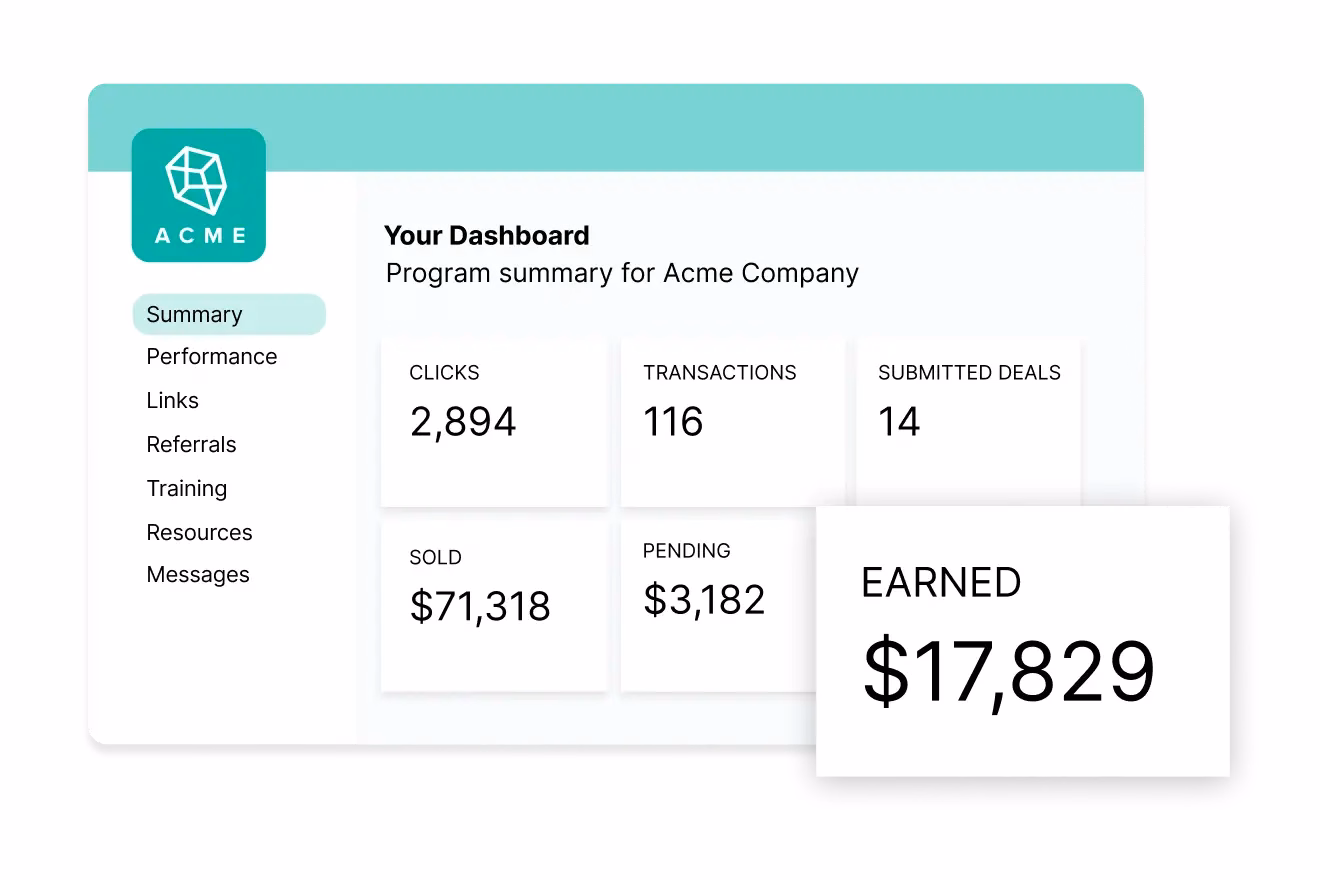The width and height of the screenshot is (1320, 880).
Task: Open the Resources page
Action: coord(199,532)
